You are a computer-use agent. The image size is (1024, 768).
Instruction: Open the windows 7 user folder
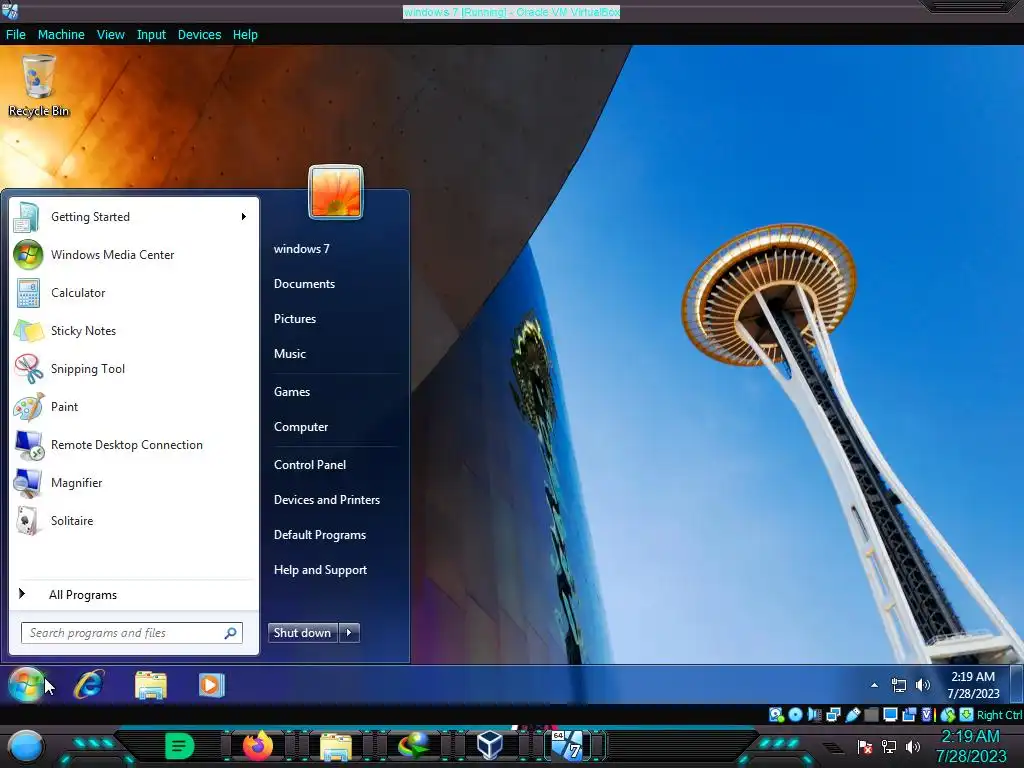[302, 249]
